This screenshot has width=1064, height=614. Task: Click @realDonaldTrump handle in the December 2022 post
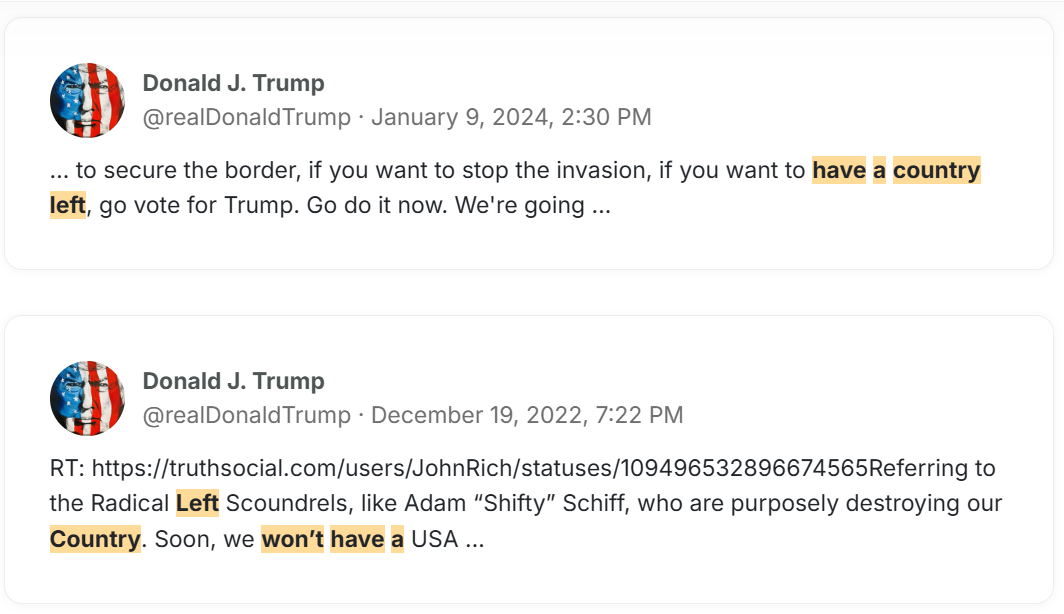point(247,415)
